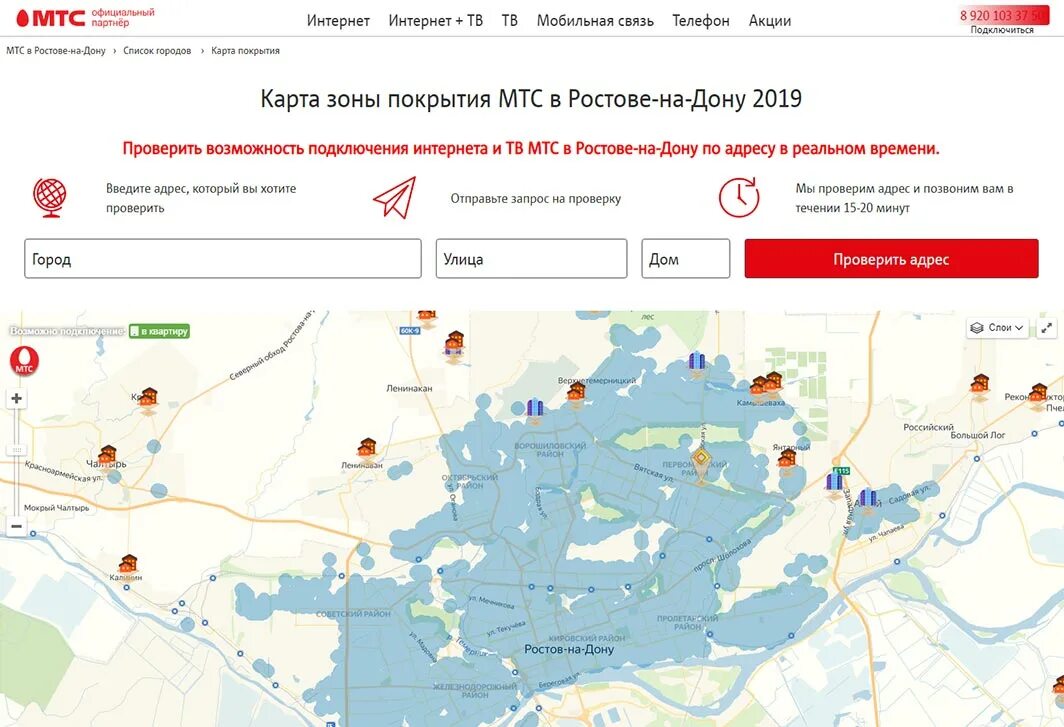
Task: Click the red globe icon
Action: (50, 198)
